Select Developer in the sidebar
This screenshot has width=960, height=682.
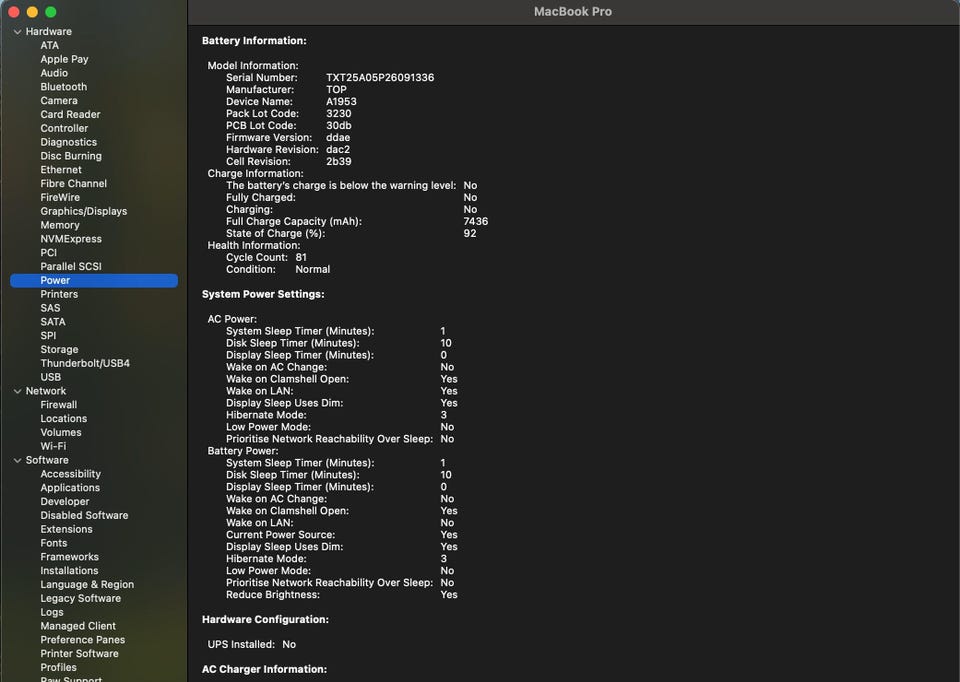click(x=65, y=501)
